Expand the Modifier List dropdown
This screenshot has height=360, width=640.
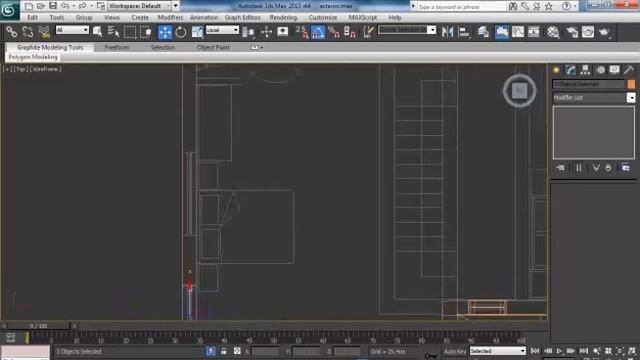click(631, 98)
